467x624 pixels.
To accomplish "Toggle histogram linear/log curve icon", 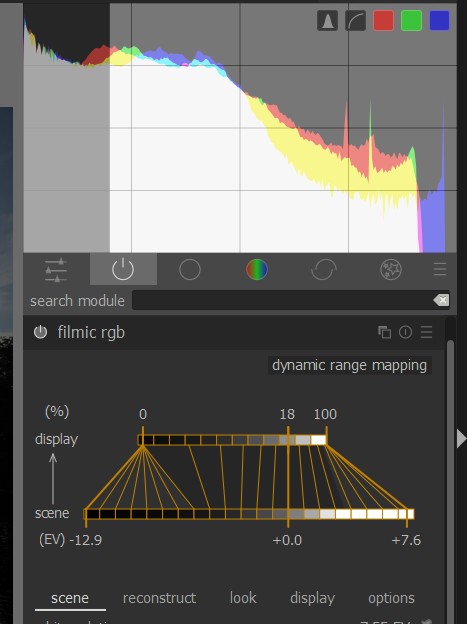I will (x=356, y=20).
